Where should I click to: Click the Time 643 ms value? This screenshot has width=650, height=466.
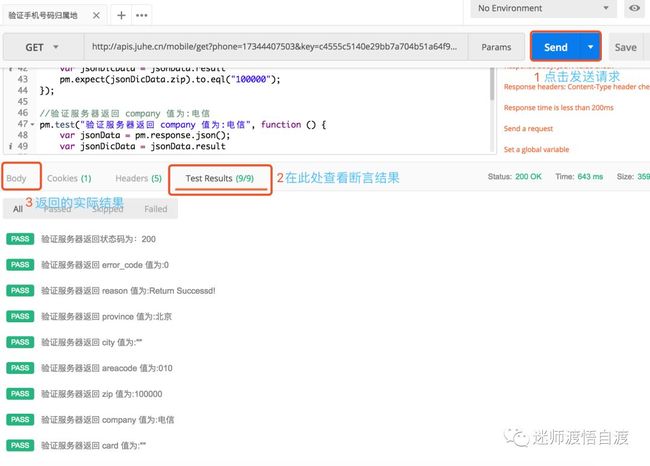point(590,177)
